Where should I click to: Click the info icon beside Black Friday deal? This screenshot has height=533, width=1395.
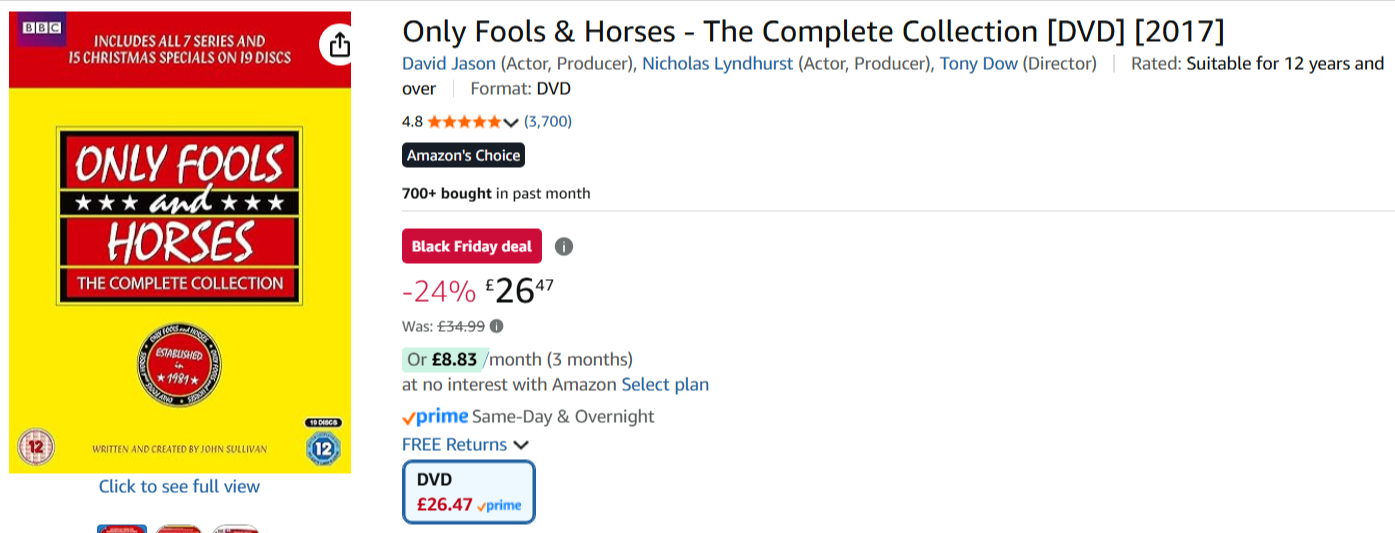coord(564,246)
